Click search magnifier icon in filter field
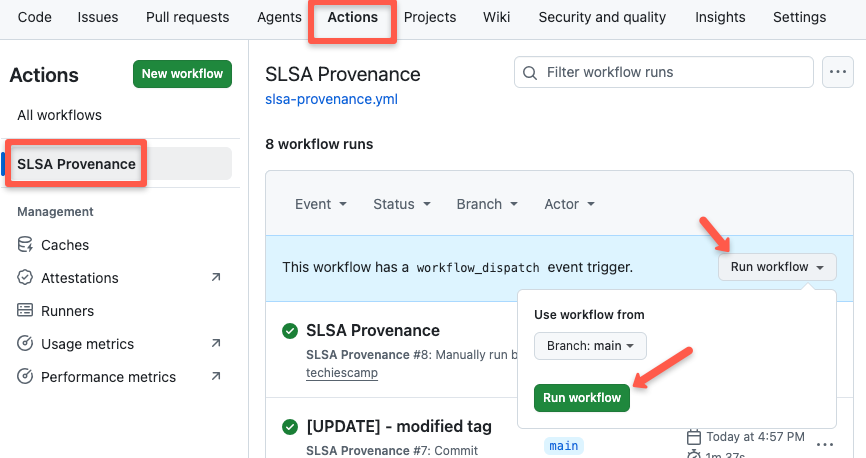866x458 pixels. 530,72
